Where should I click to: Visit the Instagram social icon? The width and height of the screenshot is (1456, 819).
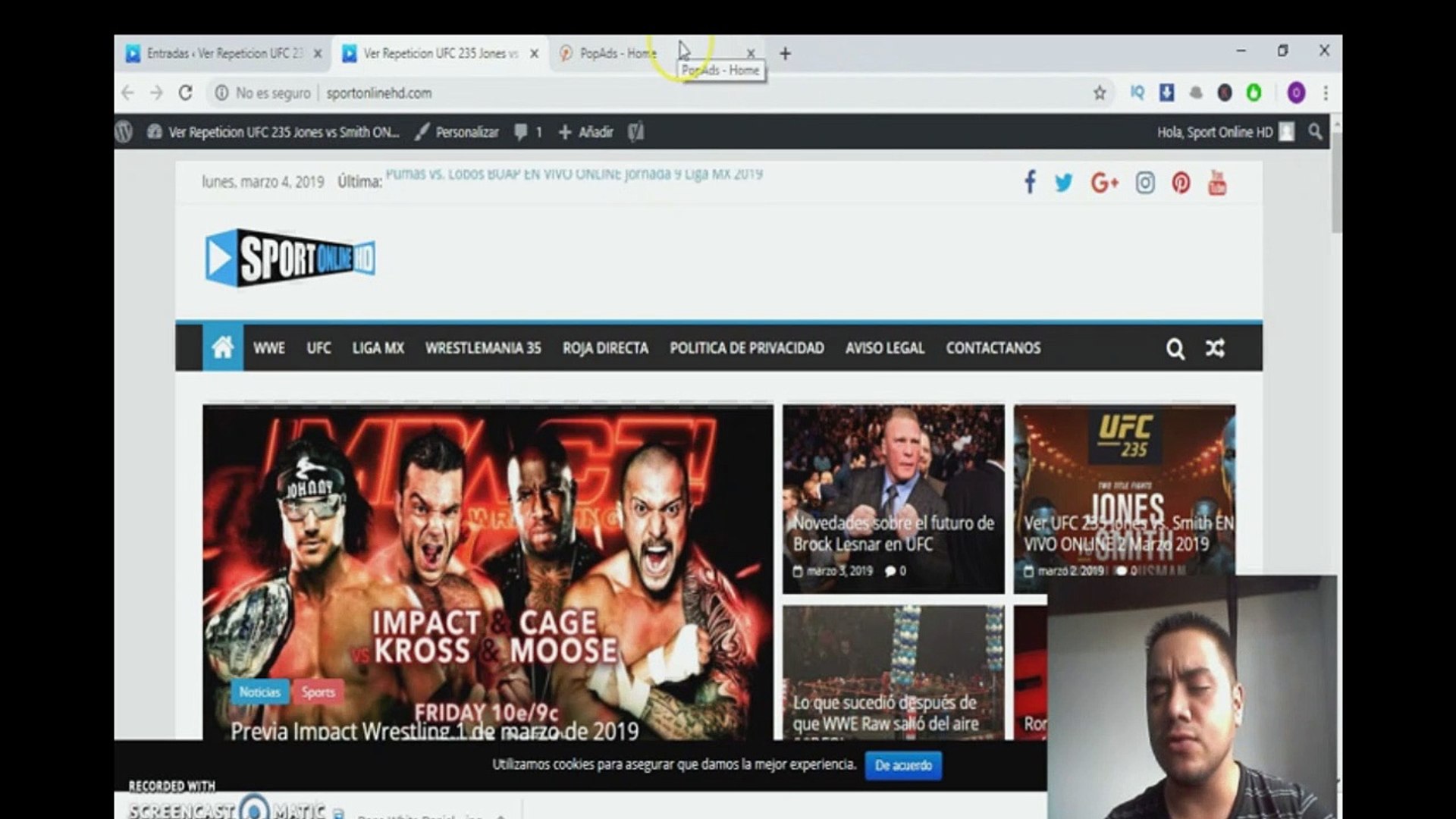click(1145, 183)
